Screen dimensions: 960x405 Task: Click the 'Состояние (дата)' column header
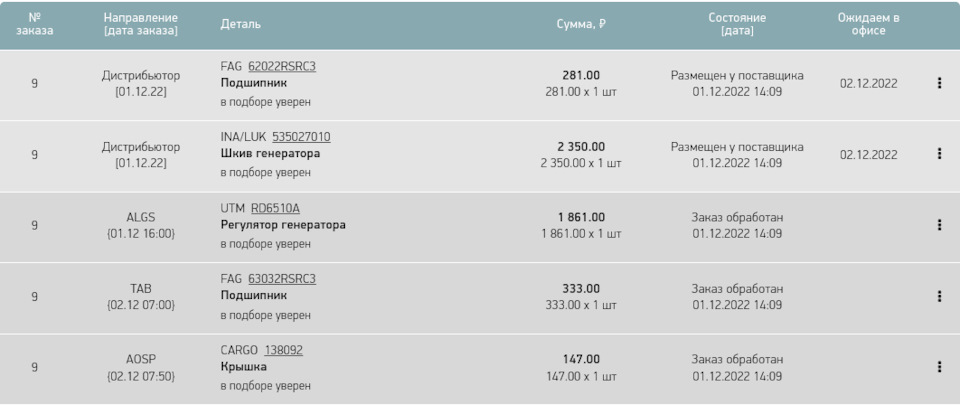(737, 24)
